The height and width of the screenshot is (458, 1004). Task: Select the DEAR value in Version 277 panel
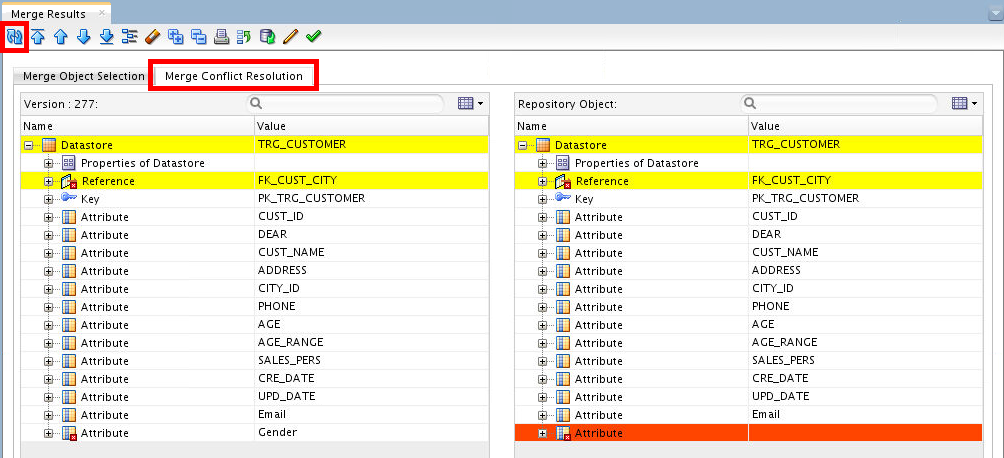tap(272, 234)
